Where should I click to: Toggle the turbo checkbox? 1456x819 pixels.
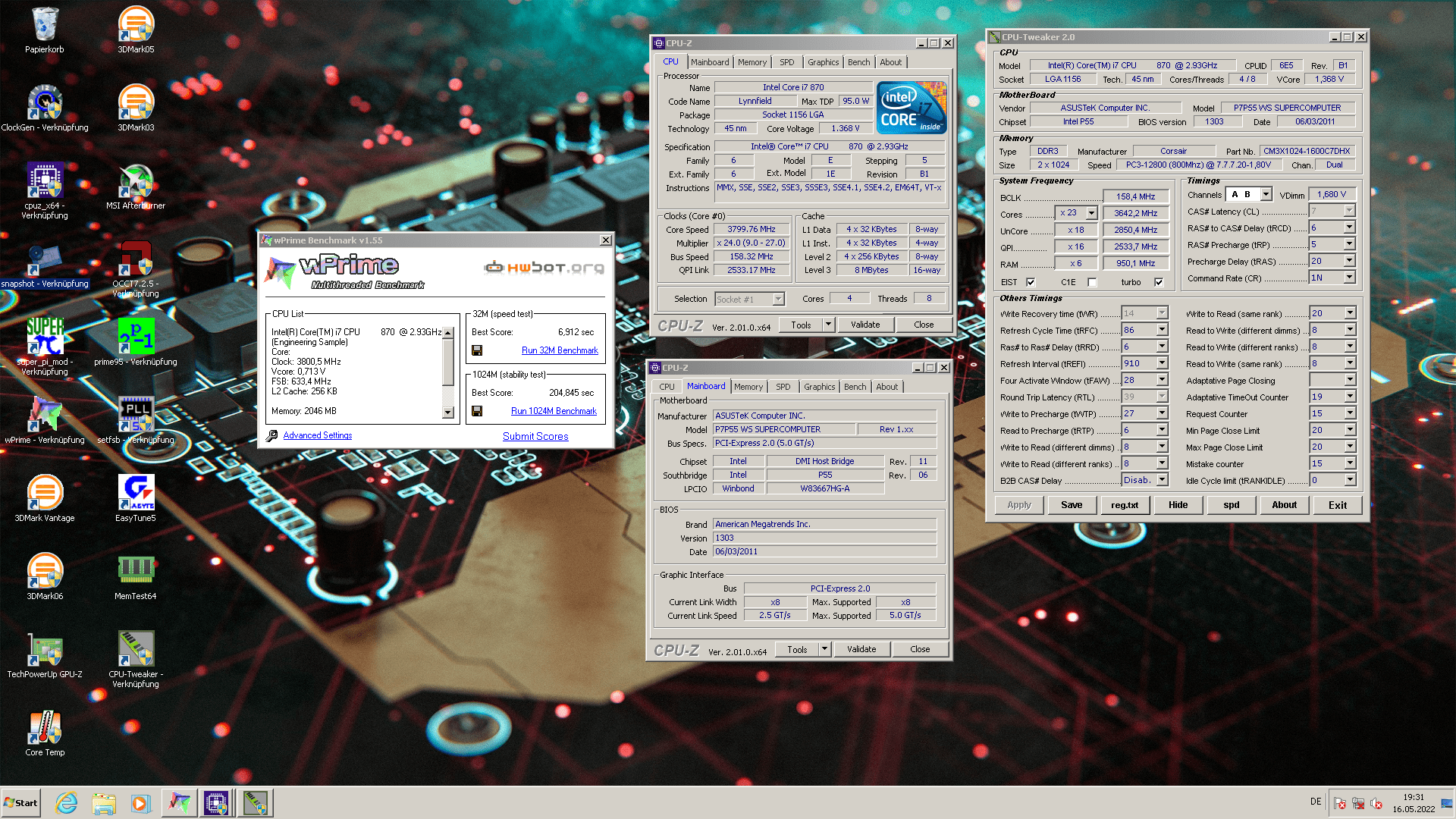pyautogui.click(x=1159, y=282)
